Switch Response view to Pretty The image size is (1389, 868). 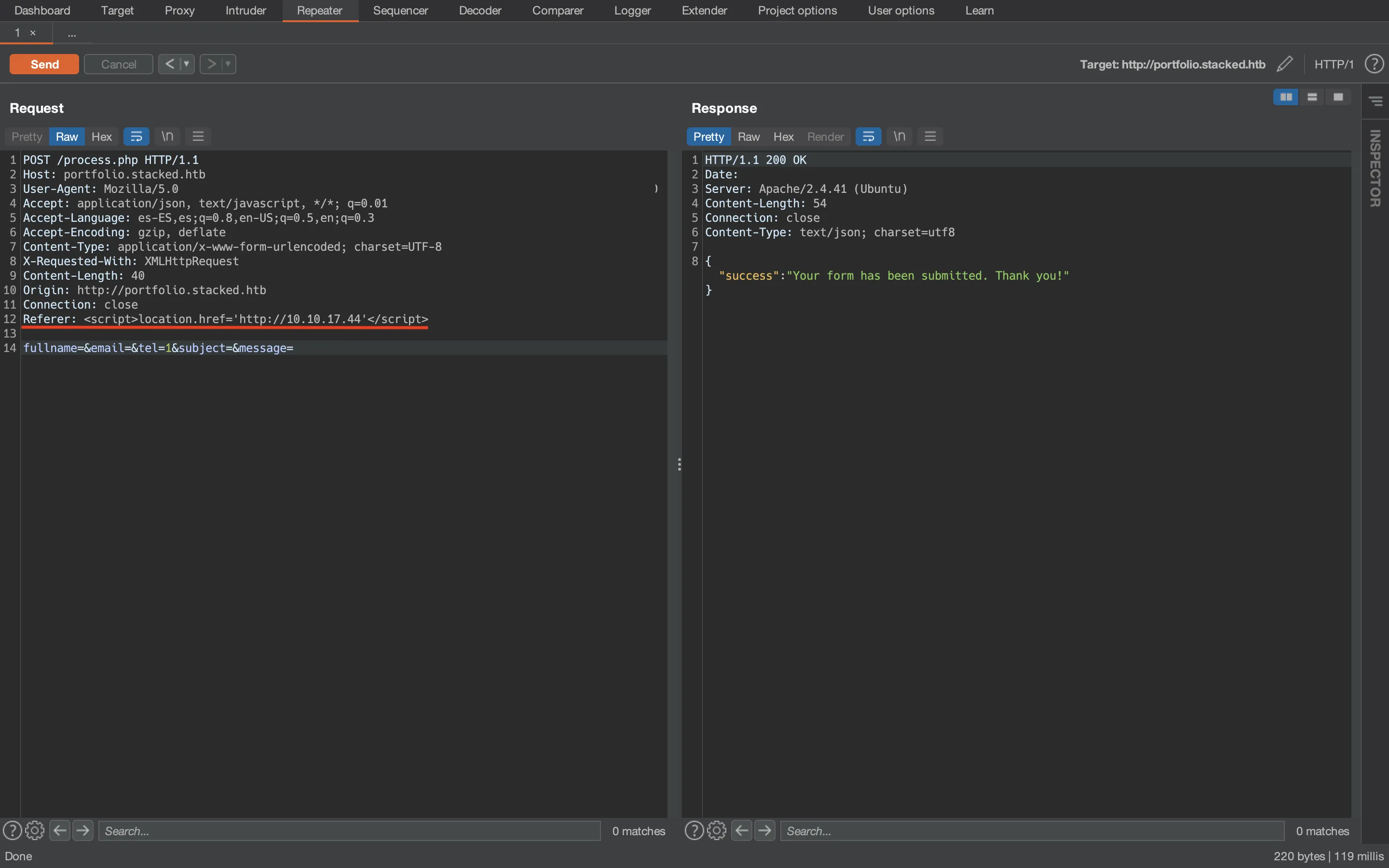coord(708,136)
